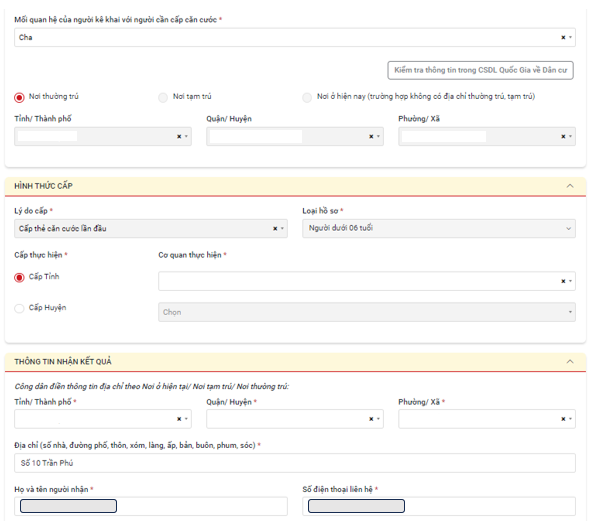Select the Nơi tạm trú radio option
Screen dimensions: 595x521
(163, 98)
